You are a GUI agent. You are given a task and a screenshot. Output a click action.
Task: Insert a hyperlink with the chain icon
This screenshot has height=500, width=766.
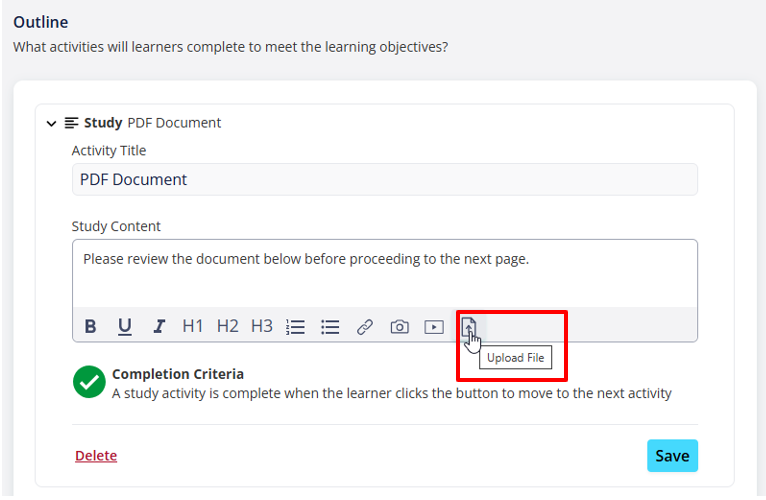tap(365, 326)
